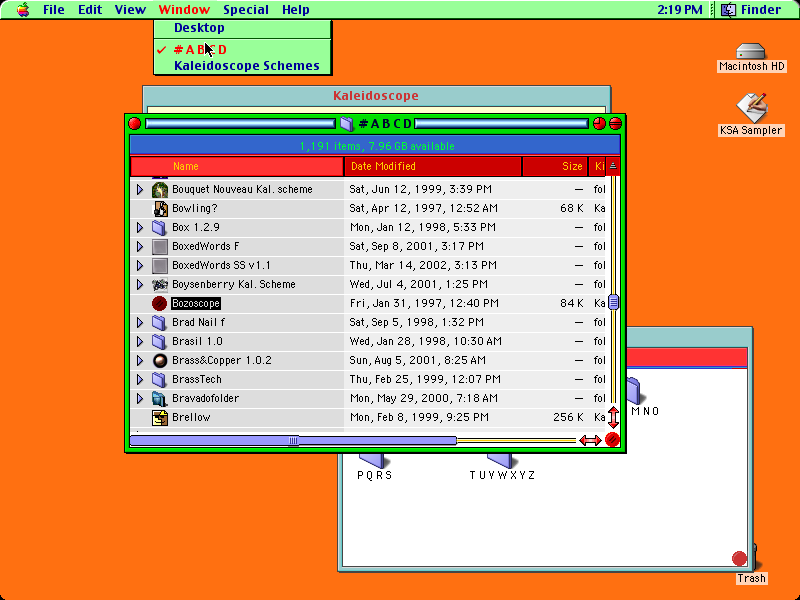
Task: Select the Brasil 1.0 folder icon
Action: [160, 341]
